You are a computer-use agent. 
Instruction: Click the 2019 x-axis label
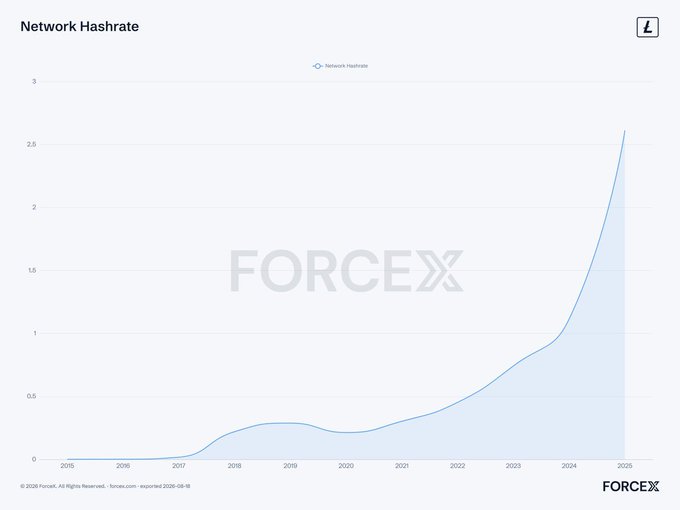291,466
